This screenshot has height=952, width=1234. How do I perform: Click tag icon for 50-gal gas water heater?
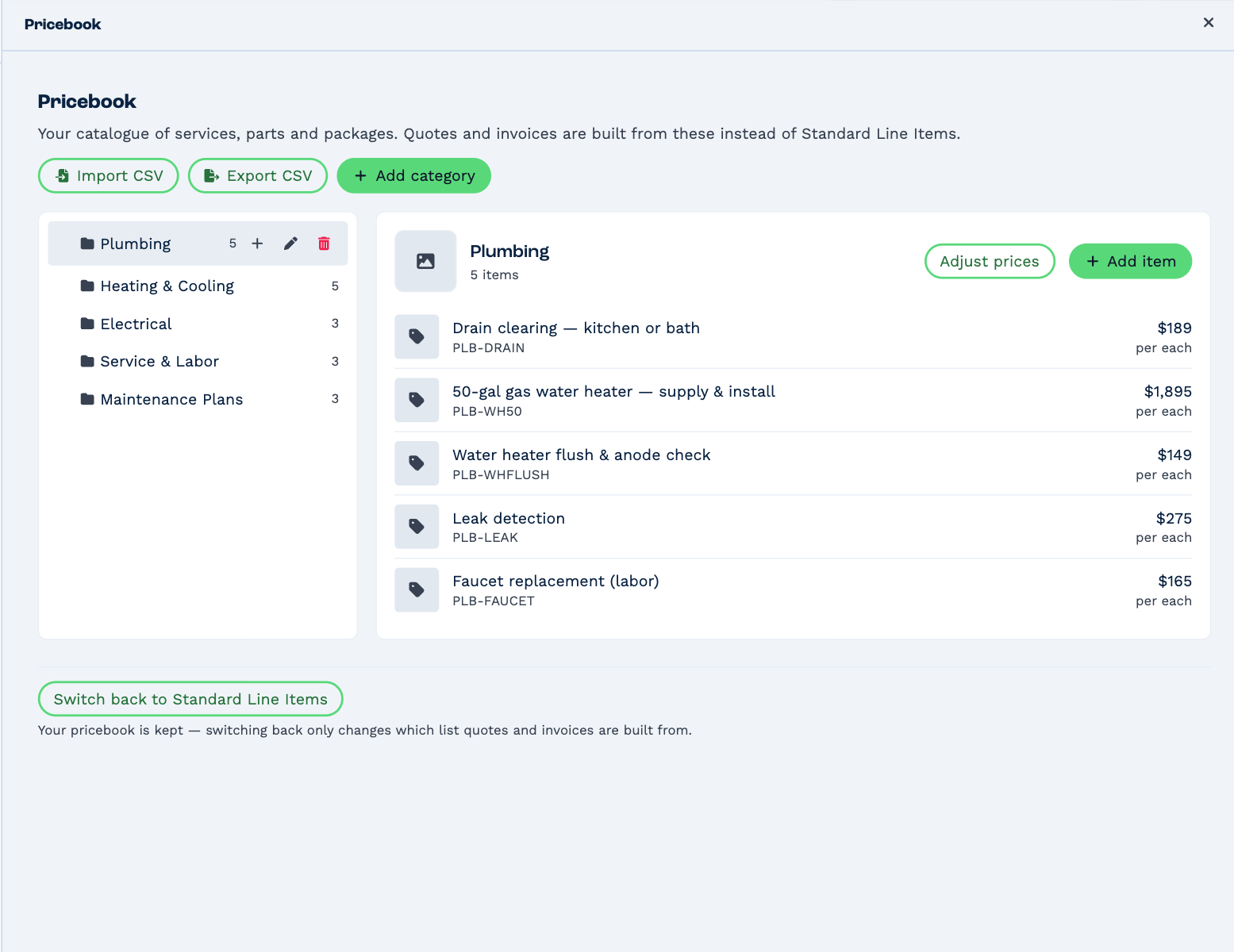coord(417,400)
